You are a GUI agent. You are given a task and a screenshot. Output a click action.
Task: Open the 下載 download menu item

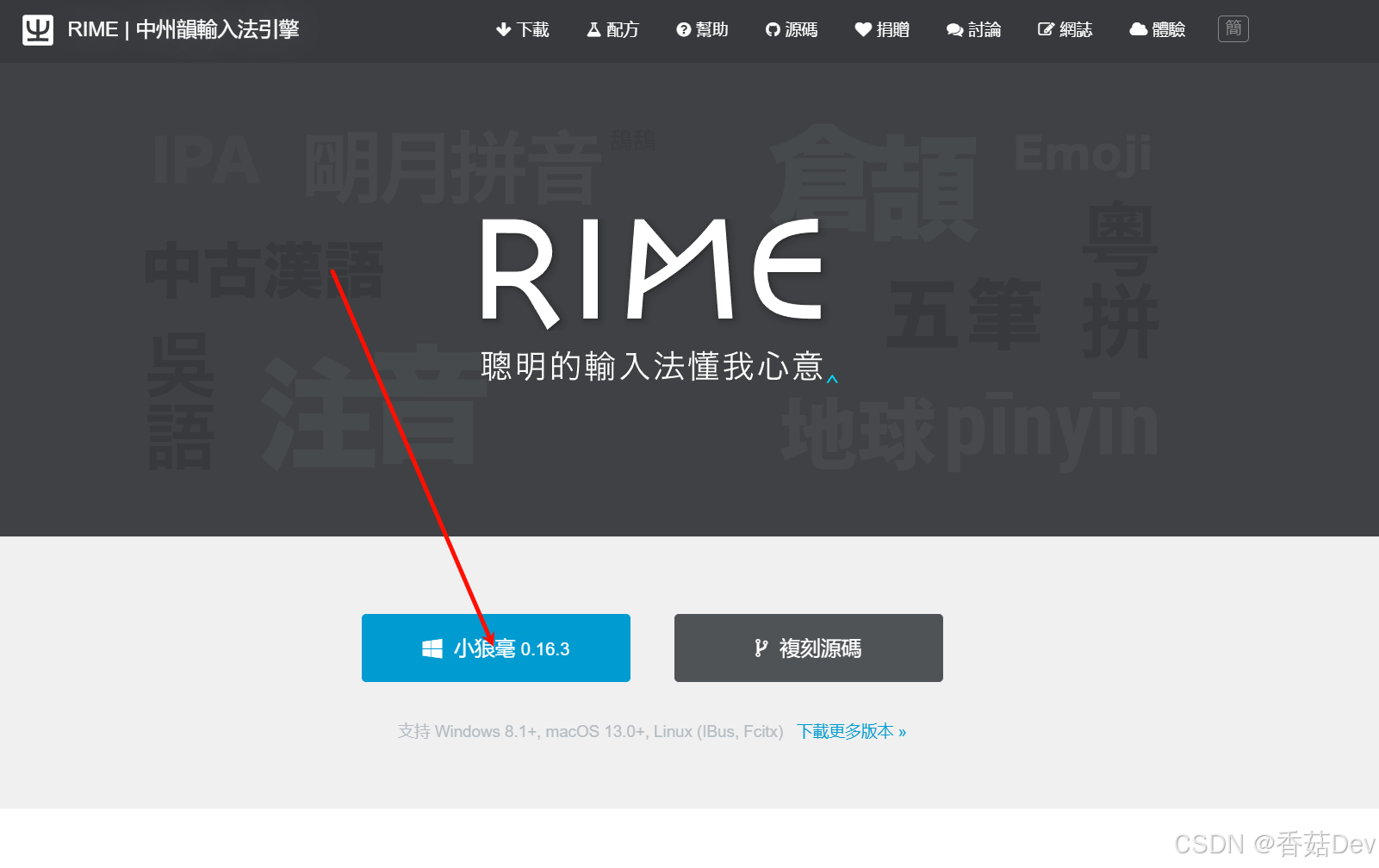point(522,30)
